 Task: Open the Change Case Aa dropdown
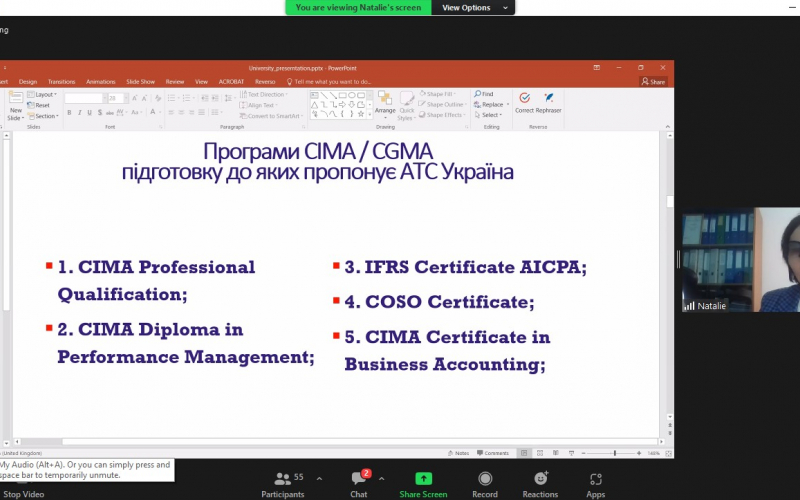136,112
